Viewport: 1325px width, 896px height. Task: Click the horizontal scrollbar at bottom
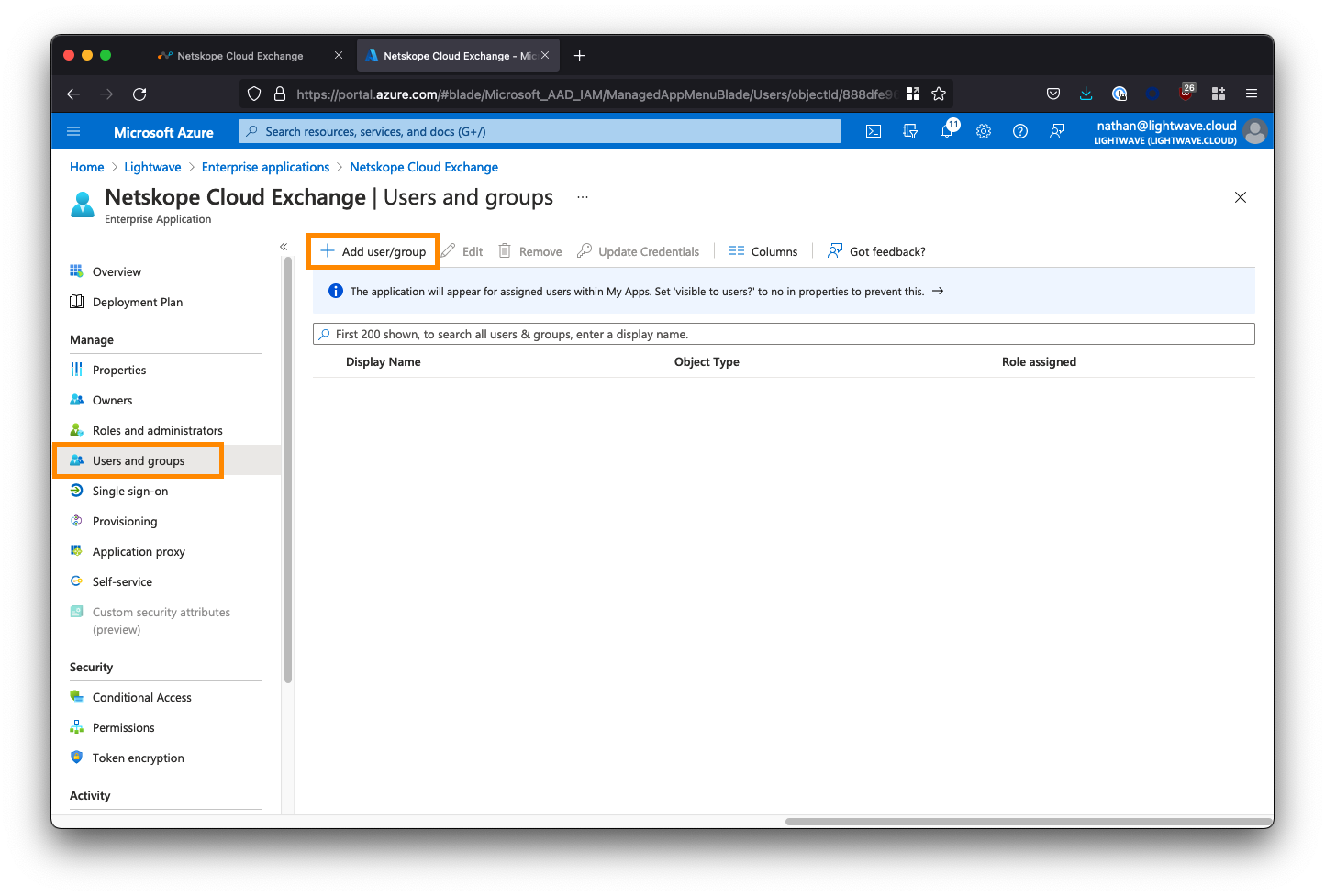click(x=1028, y=821)
